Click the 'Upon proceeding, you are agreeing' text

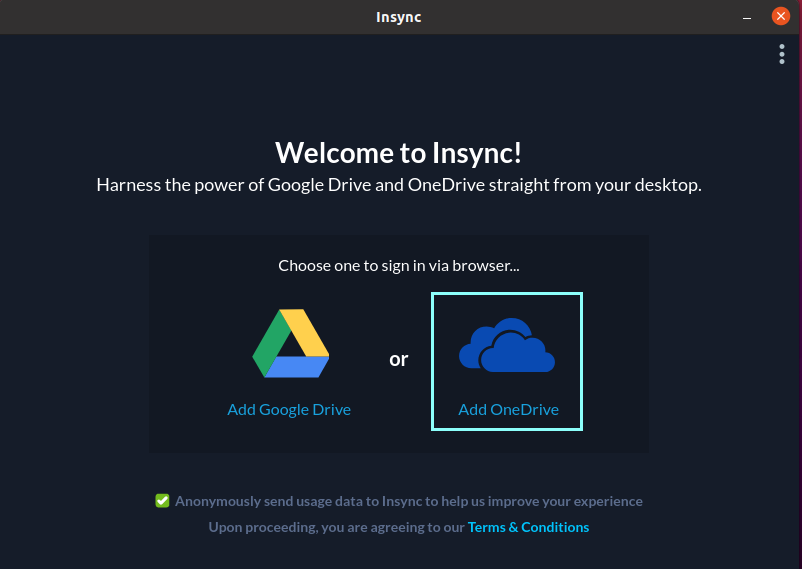pyautogui.click(x=337, y=527)
